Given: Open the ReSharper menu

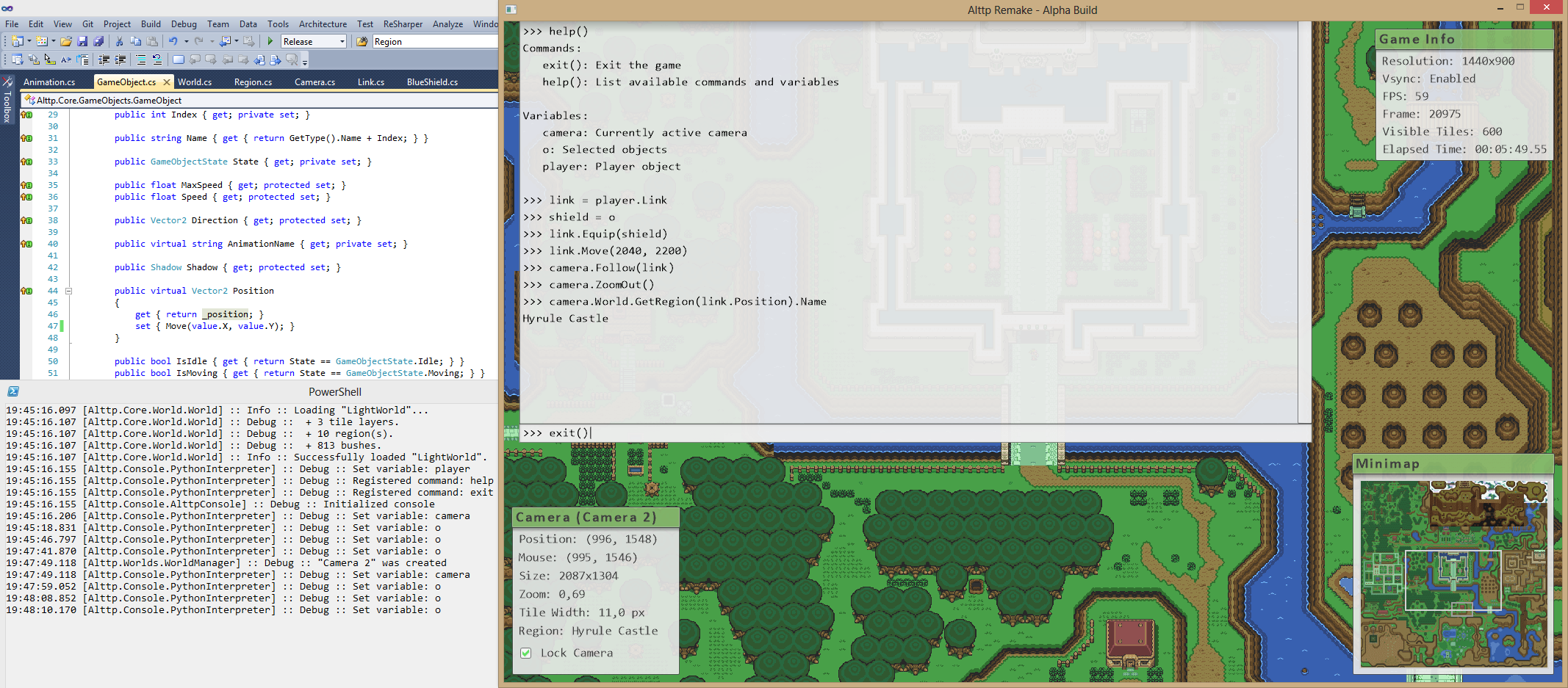Looking at the screenshot, I should coord(403,24).
